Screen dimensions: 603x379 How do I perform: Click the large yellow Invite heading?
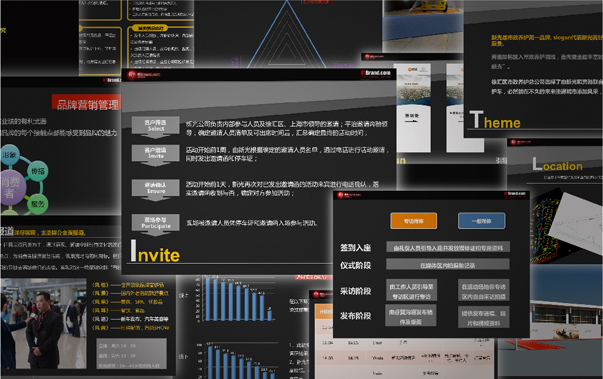click(x=155, y=251)
